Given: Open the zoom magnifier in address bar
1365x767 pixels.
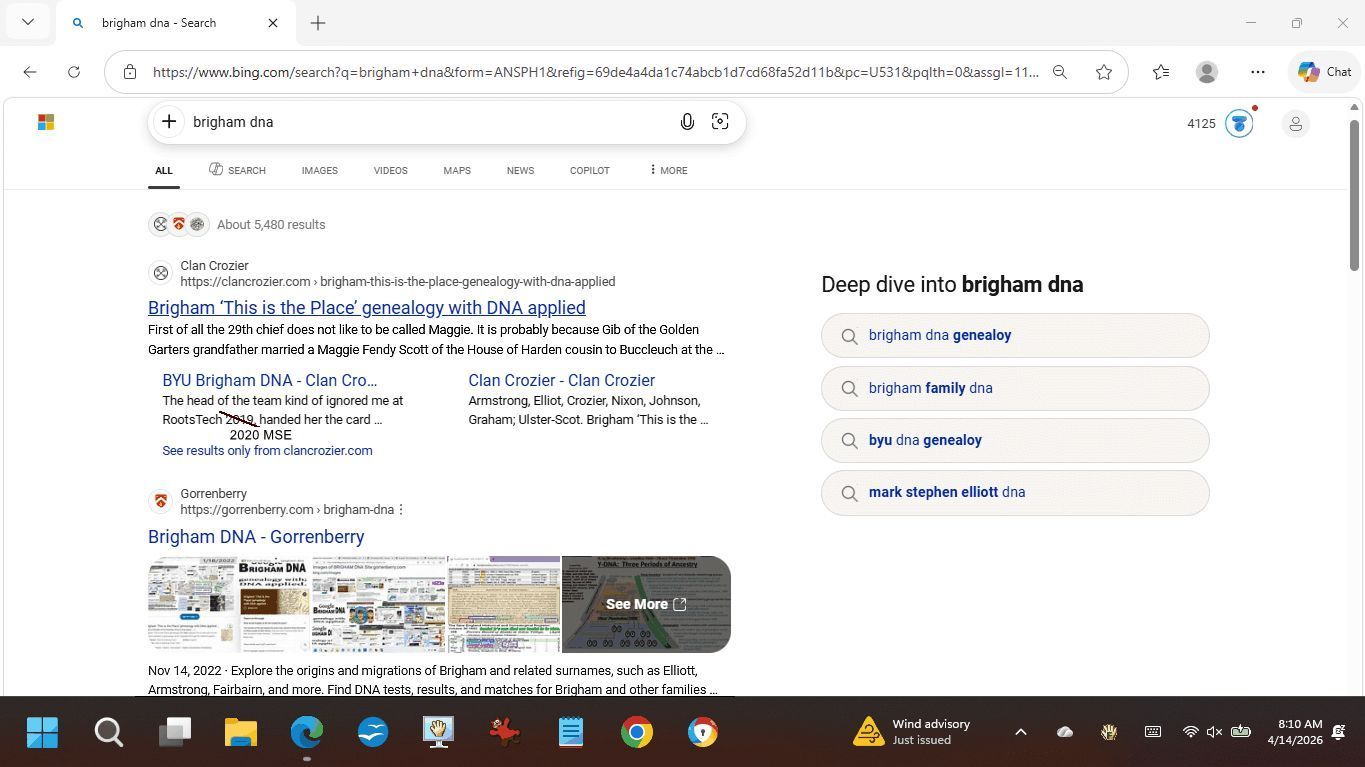Looking at the screenshot, I should point(1060,72).
